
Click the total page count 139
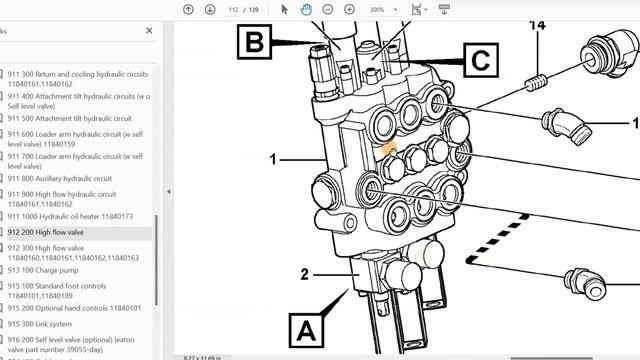tap(253, 9)
